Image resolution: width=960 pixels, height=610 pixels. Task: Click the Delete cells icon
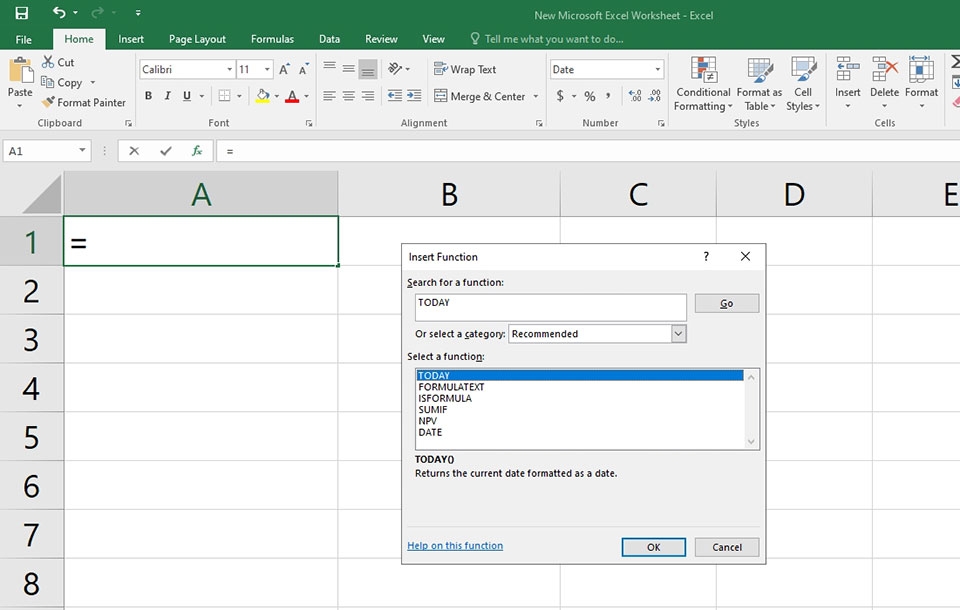(885, 69)
